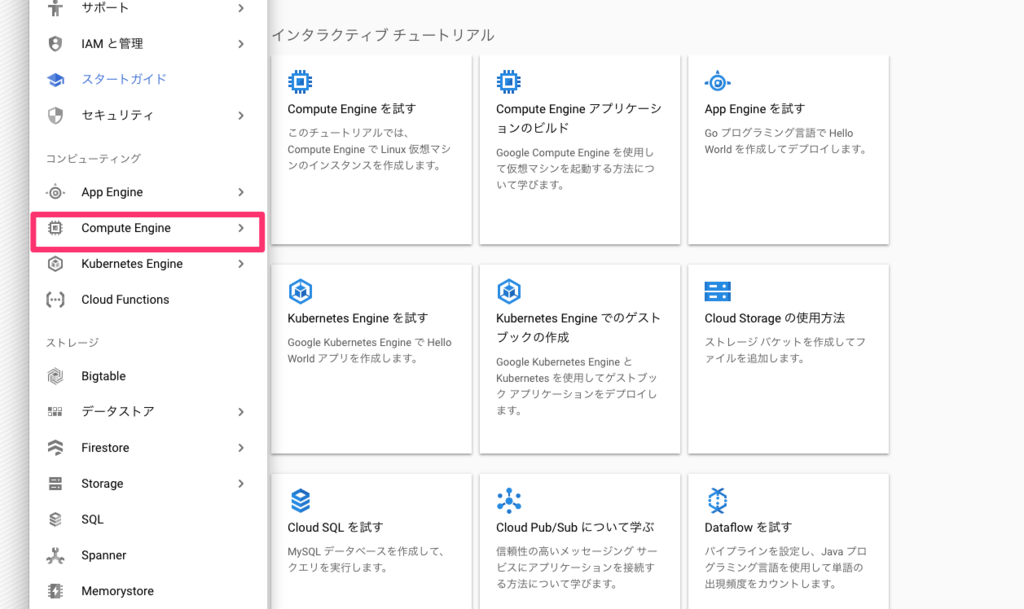Click the Cloud Functions bracket icon
Screen dimensions: 1024x609
56,300
